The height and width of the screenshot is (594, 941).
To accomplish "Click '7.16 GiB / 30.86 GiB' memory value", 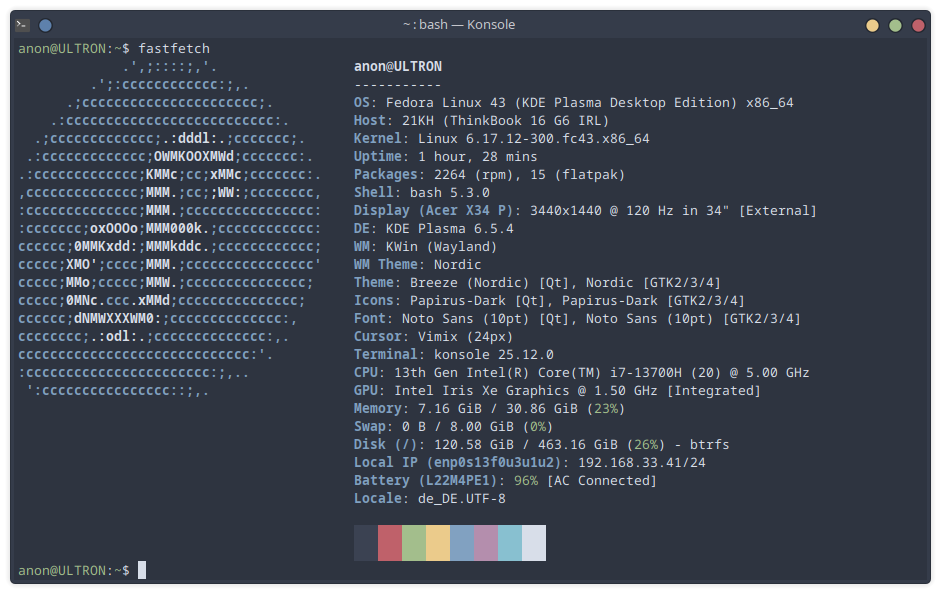I will (498, 409).
